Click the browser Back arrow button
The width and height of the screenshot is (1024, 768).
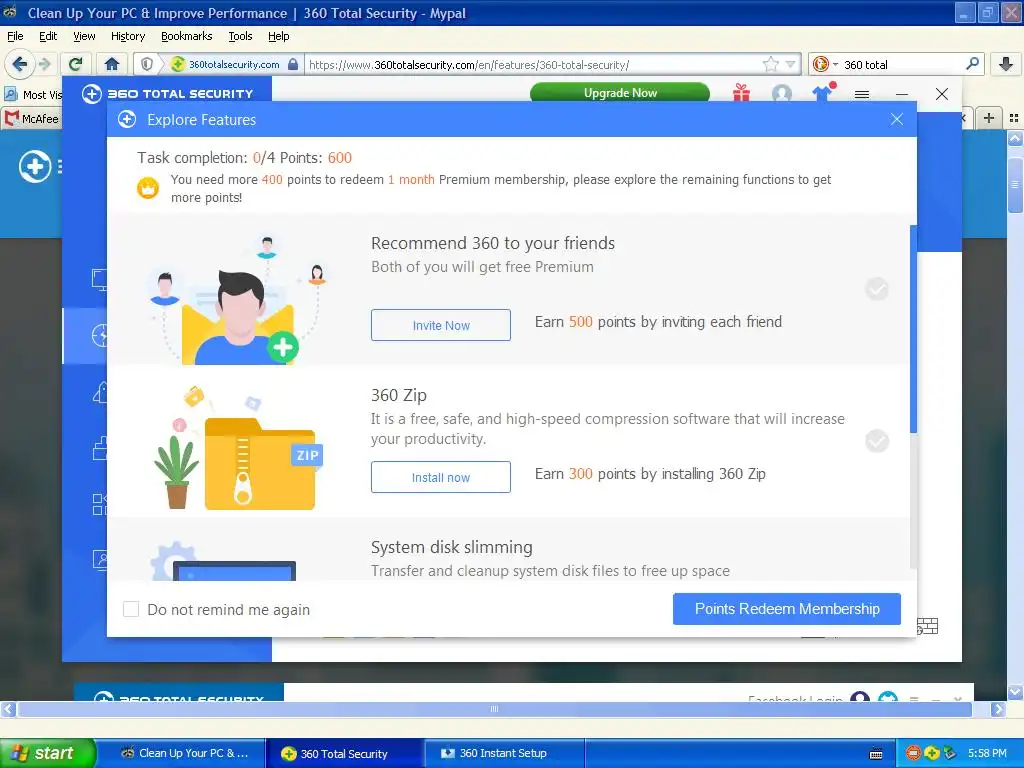tap(19, 64)
